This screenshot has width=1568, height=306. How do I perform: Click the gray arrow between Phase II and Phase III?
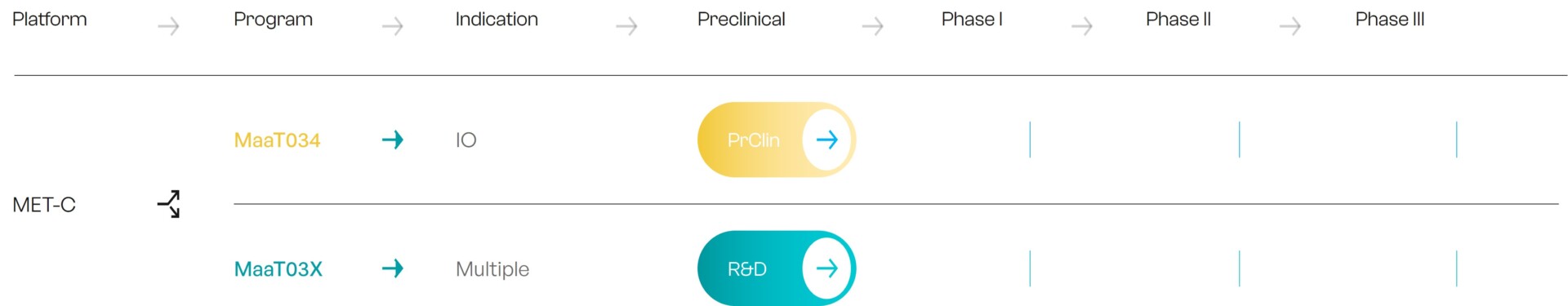[1290, 27]
